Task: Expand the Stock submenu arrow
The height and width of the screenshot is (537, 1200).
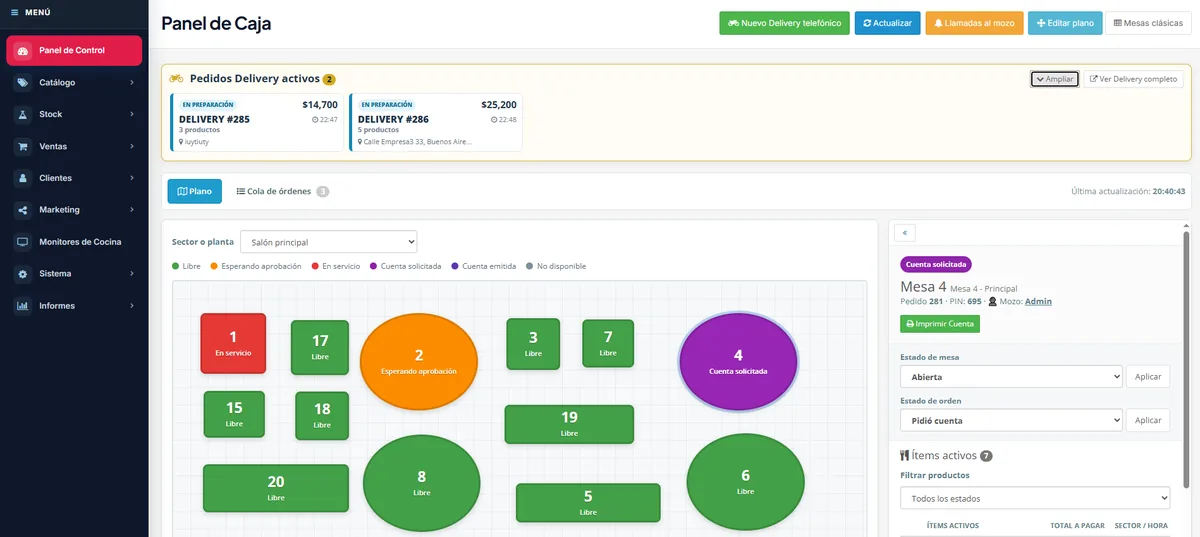Action: (132, 115)
